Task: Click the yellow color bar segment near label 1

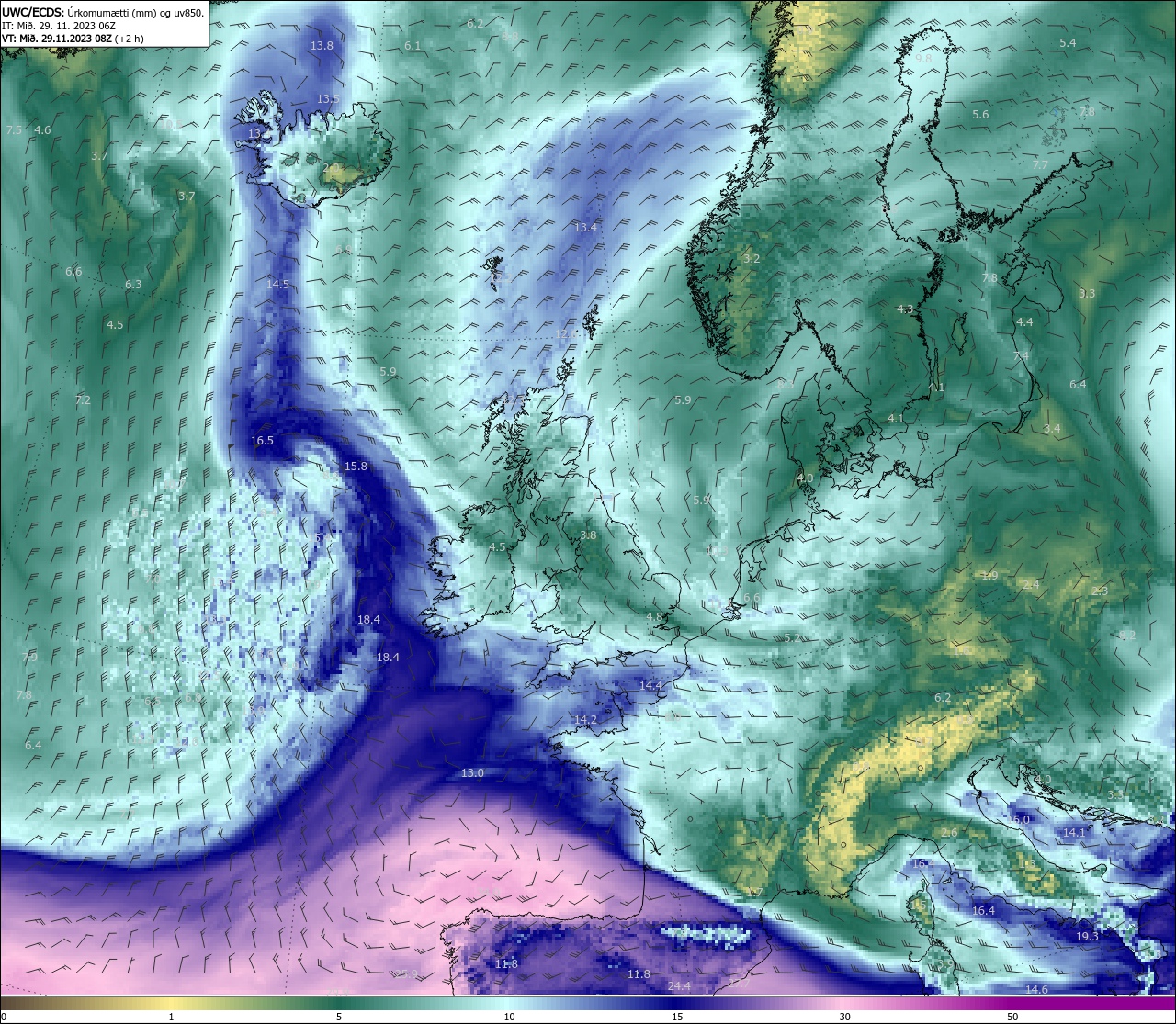Action: 171,1003
